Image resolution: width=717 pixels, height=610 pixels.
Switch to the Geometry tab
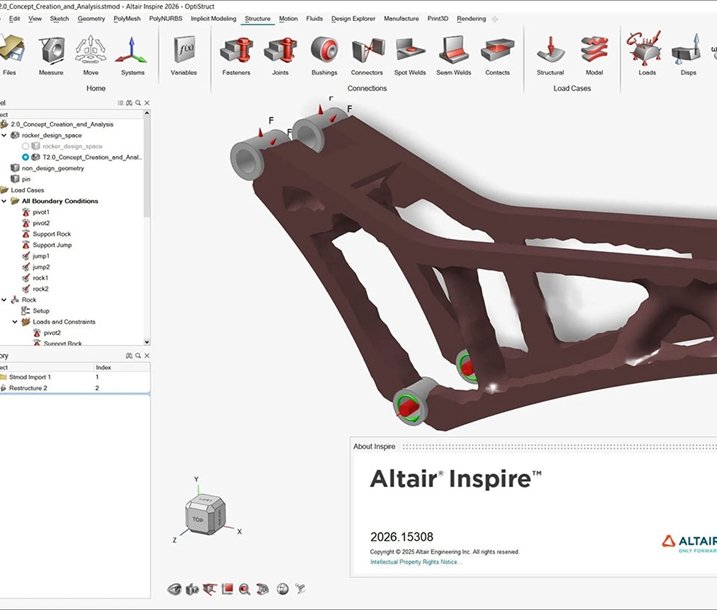[x=91, y=19]
